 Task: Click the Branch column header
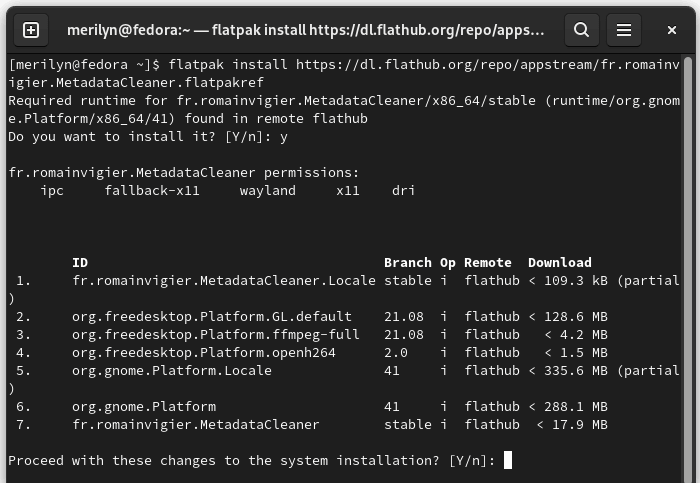pyautogui.click(x=408, y=262)
